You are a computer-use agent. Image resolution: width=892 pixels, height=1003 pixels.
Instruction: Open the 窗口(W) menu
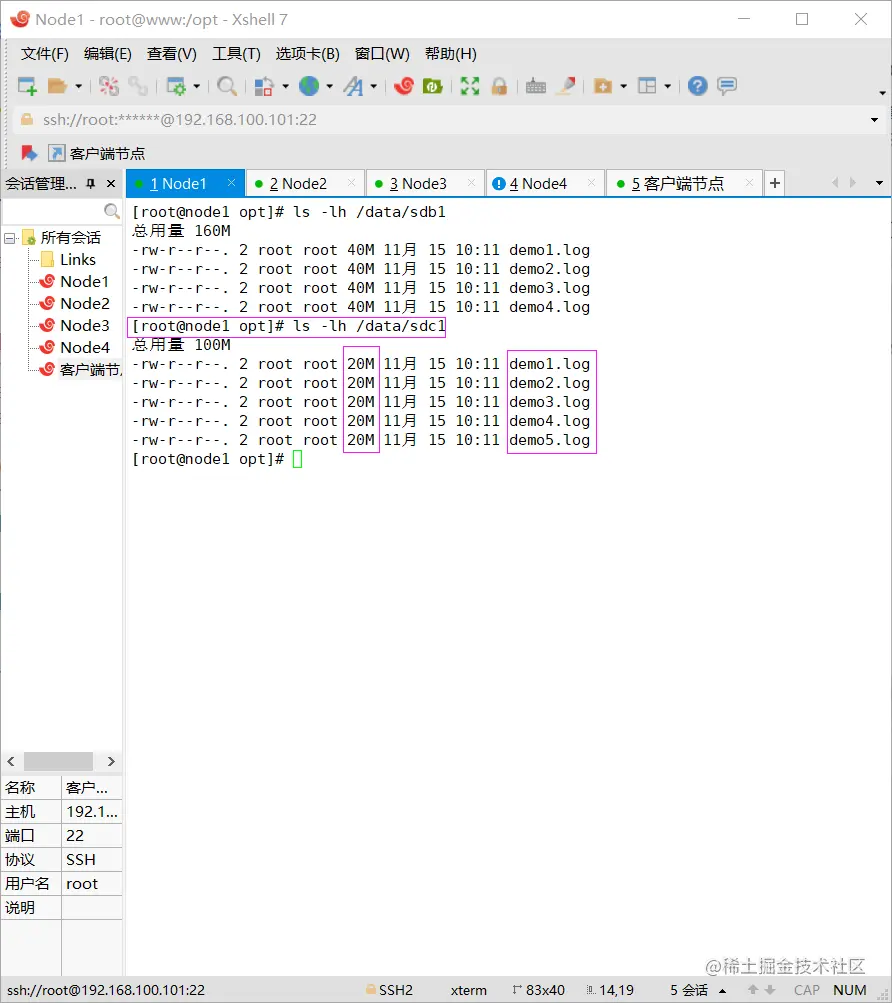(x=382, y=54)
